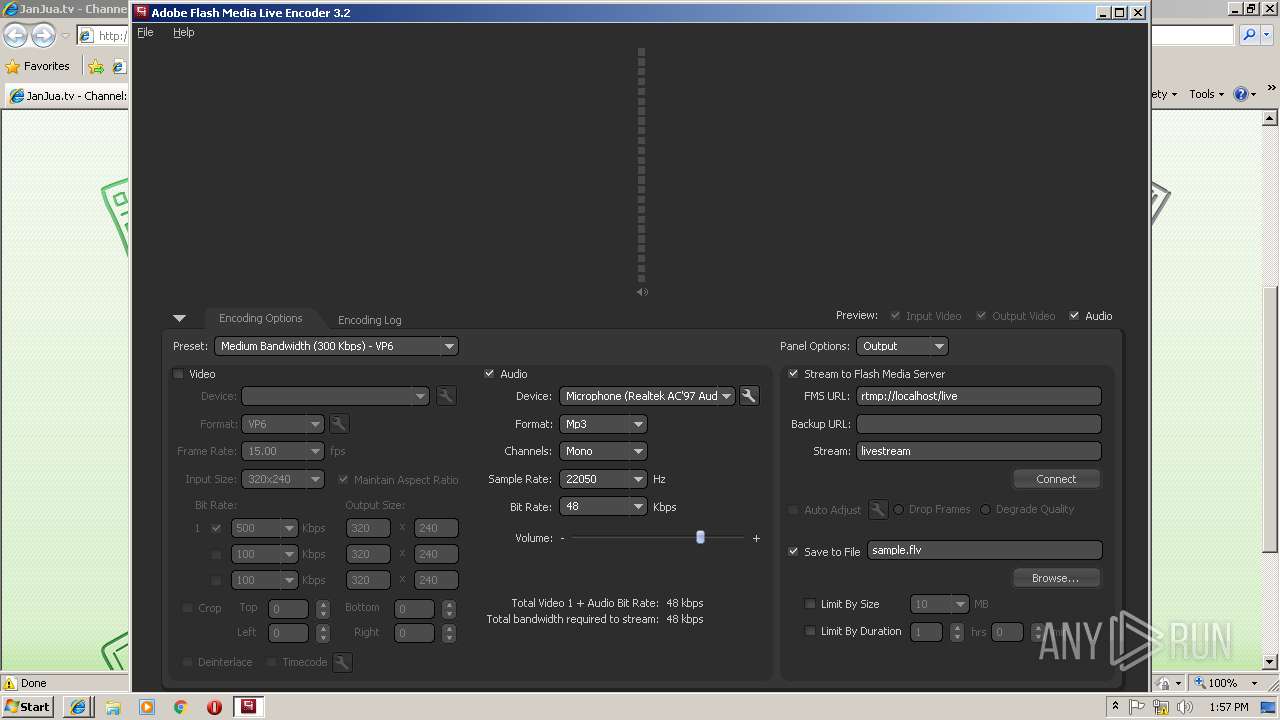1280x720 pixels.
Task: Open Windows Explorer folder in taskbar
Action: (x=113, y=707)
